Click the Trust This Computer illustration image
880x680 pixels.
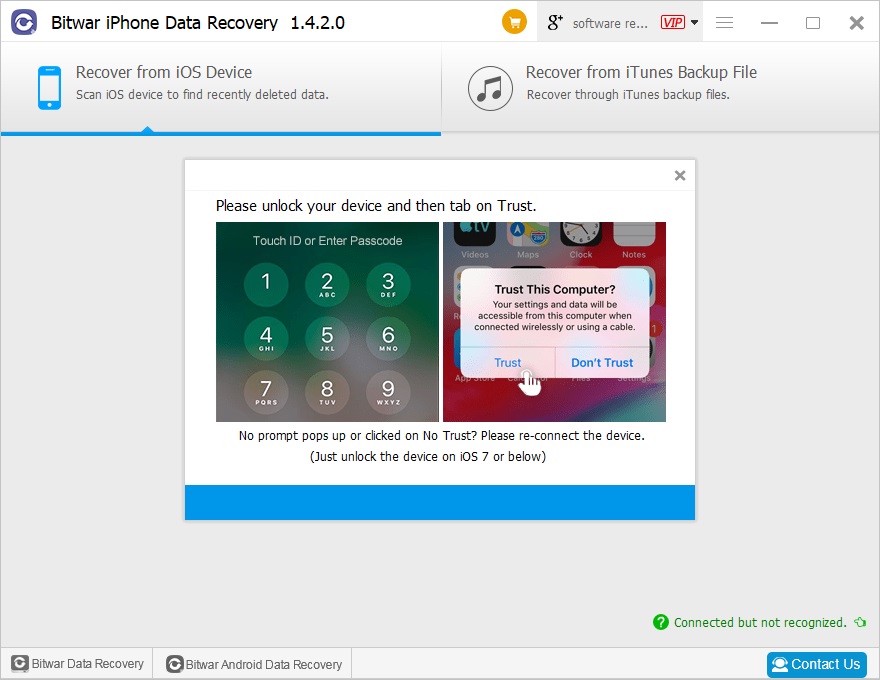click(554, 322)
